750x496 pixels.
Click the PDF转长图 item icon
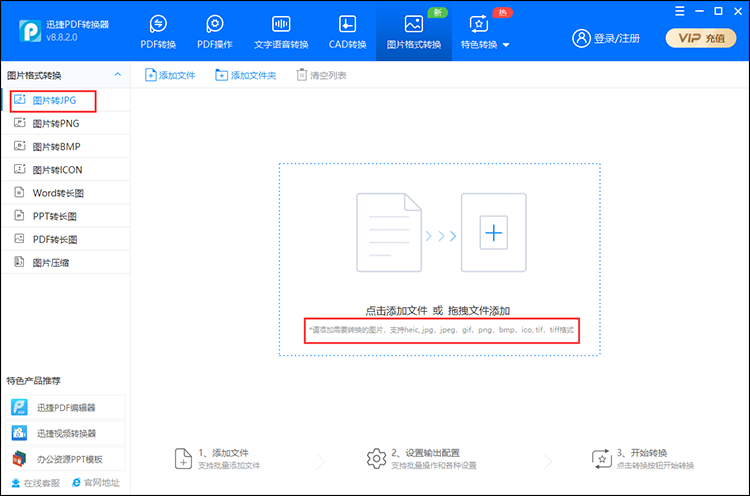click(19, 238)
